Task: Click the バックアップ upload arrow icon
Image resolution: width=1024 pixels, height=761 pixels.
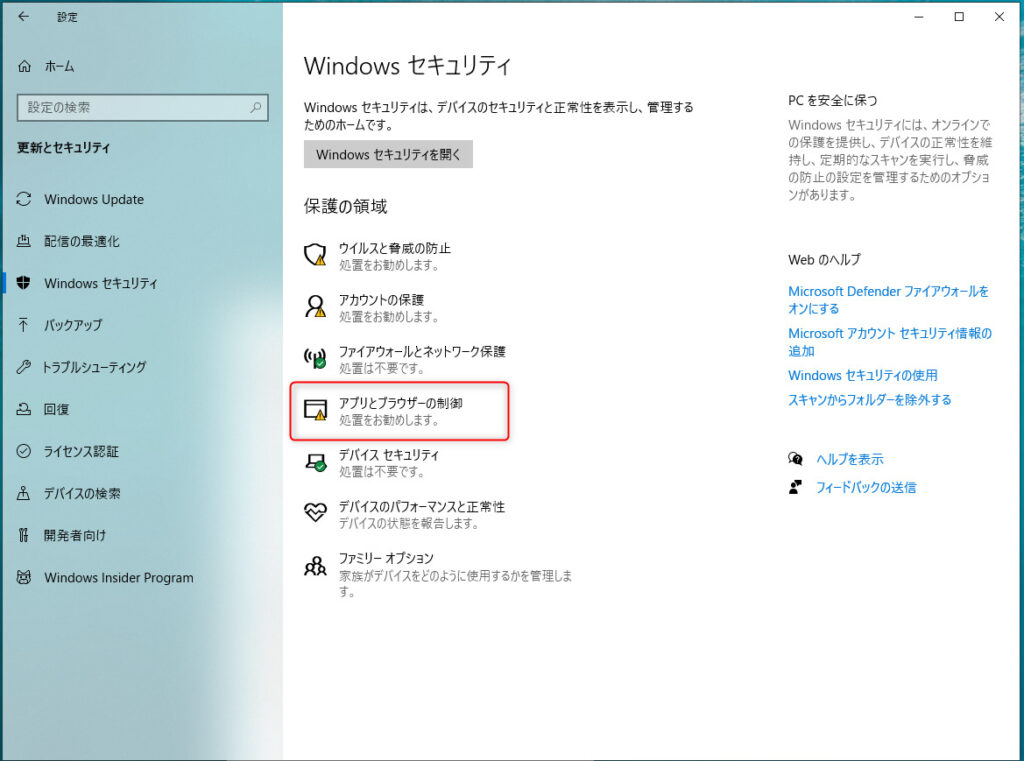Action: click(x=24, y=325)
